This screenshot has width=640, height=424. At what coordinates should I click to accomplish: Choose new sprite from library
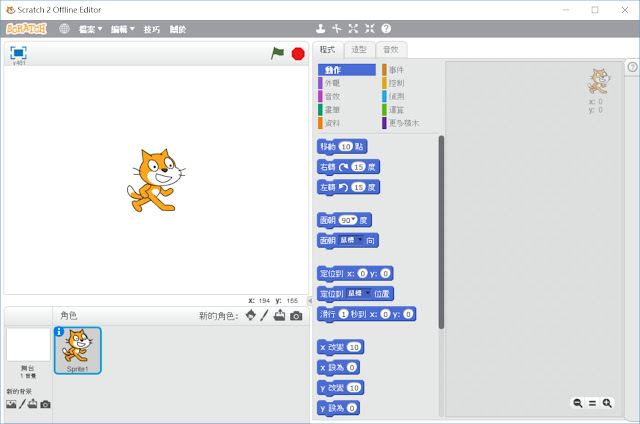[x=251, y=315]
